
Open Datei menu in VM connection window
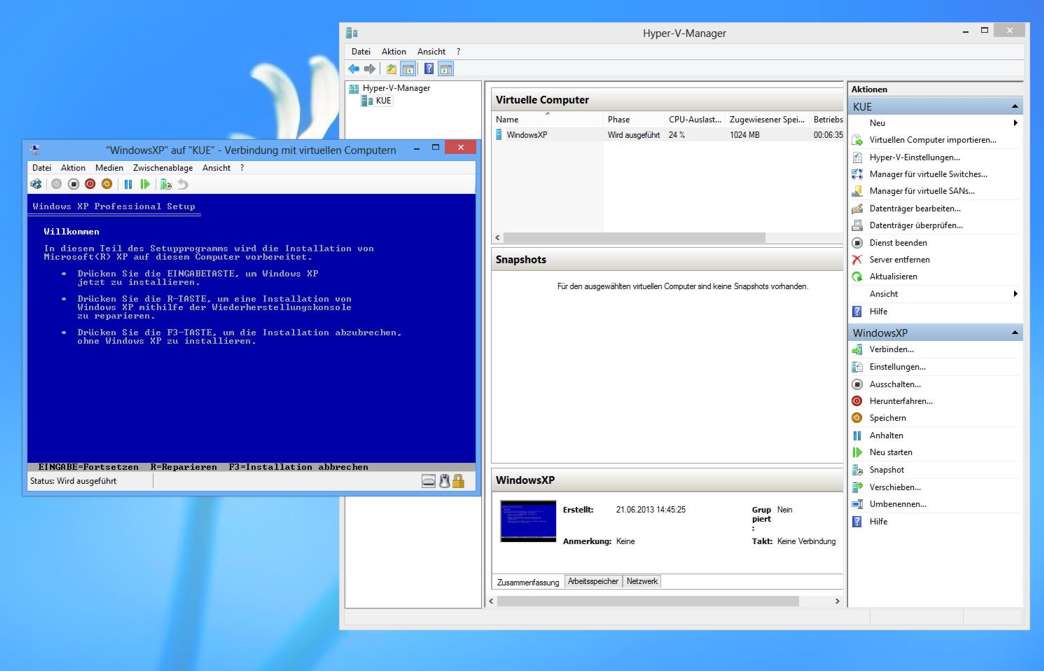coord(41,168)
